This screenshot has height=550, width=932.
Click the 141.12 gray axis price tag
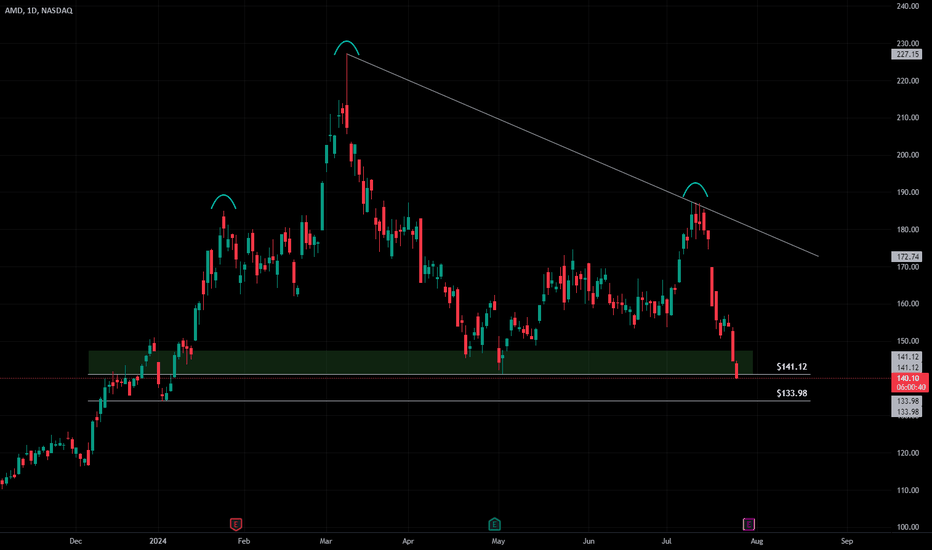pyautogui.click(x=908, y=357)
